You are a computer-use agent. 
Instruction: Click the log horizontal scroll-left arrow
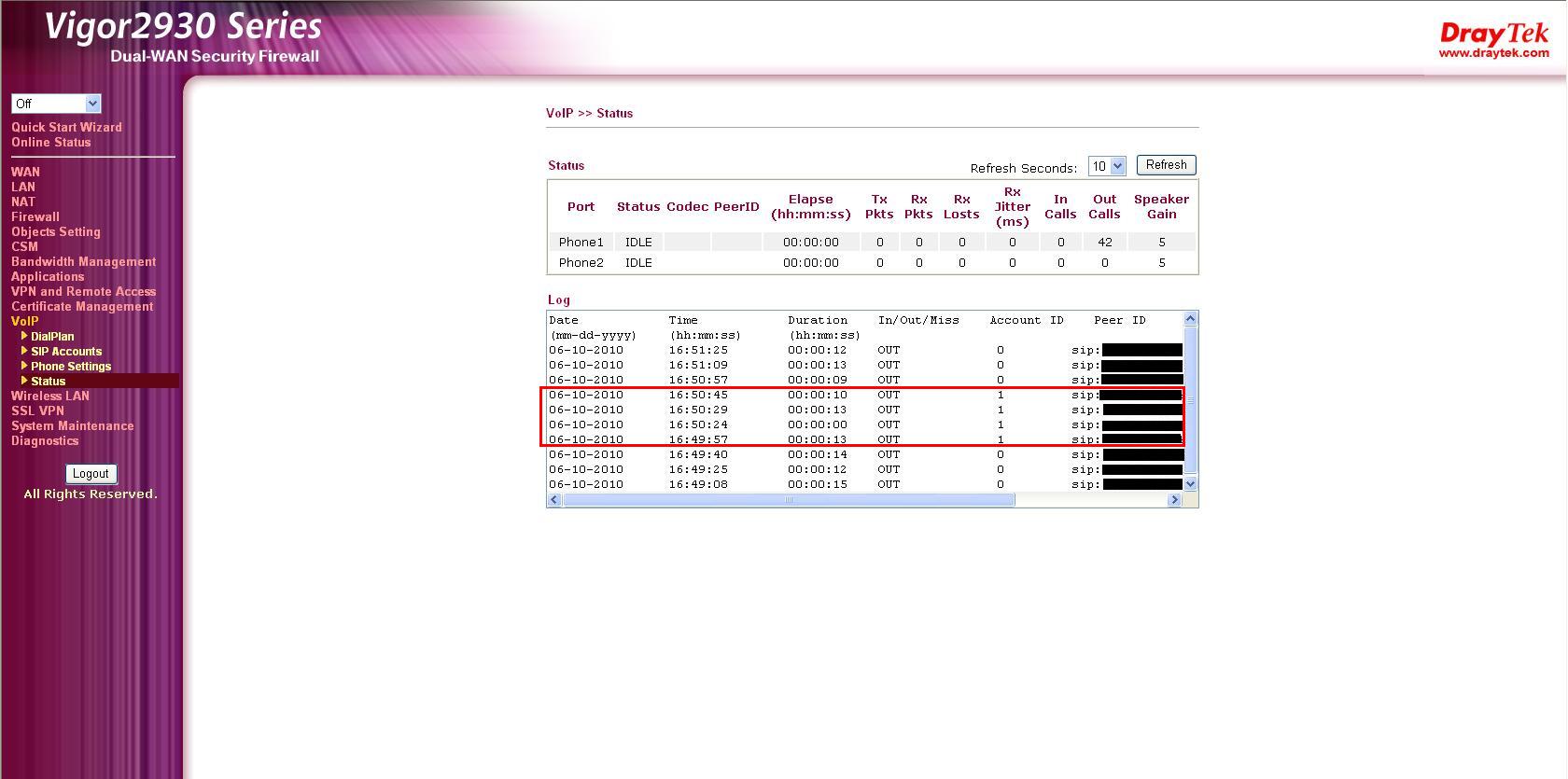click(x=554, y=500)
